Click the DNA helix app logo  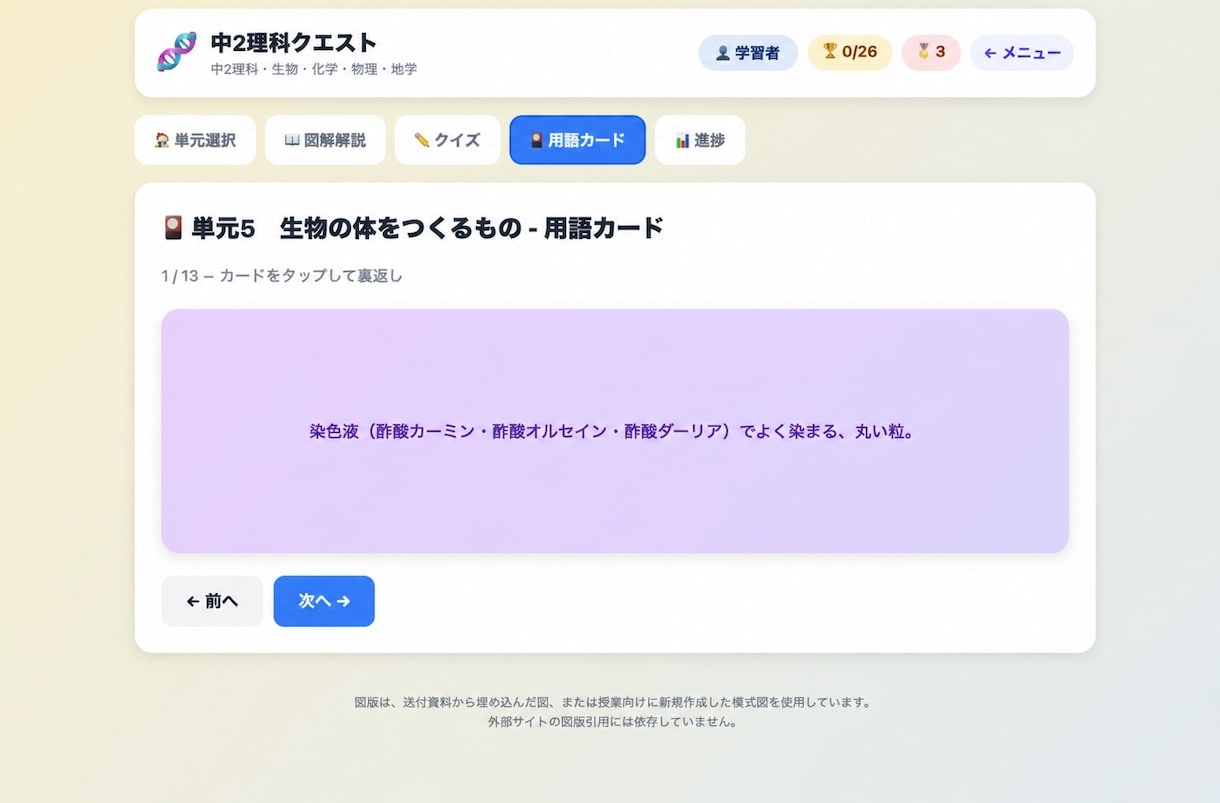pyautogui.click(x=176, y=52)
